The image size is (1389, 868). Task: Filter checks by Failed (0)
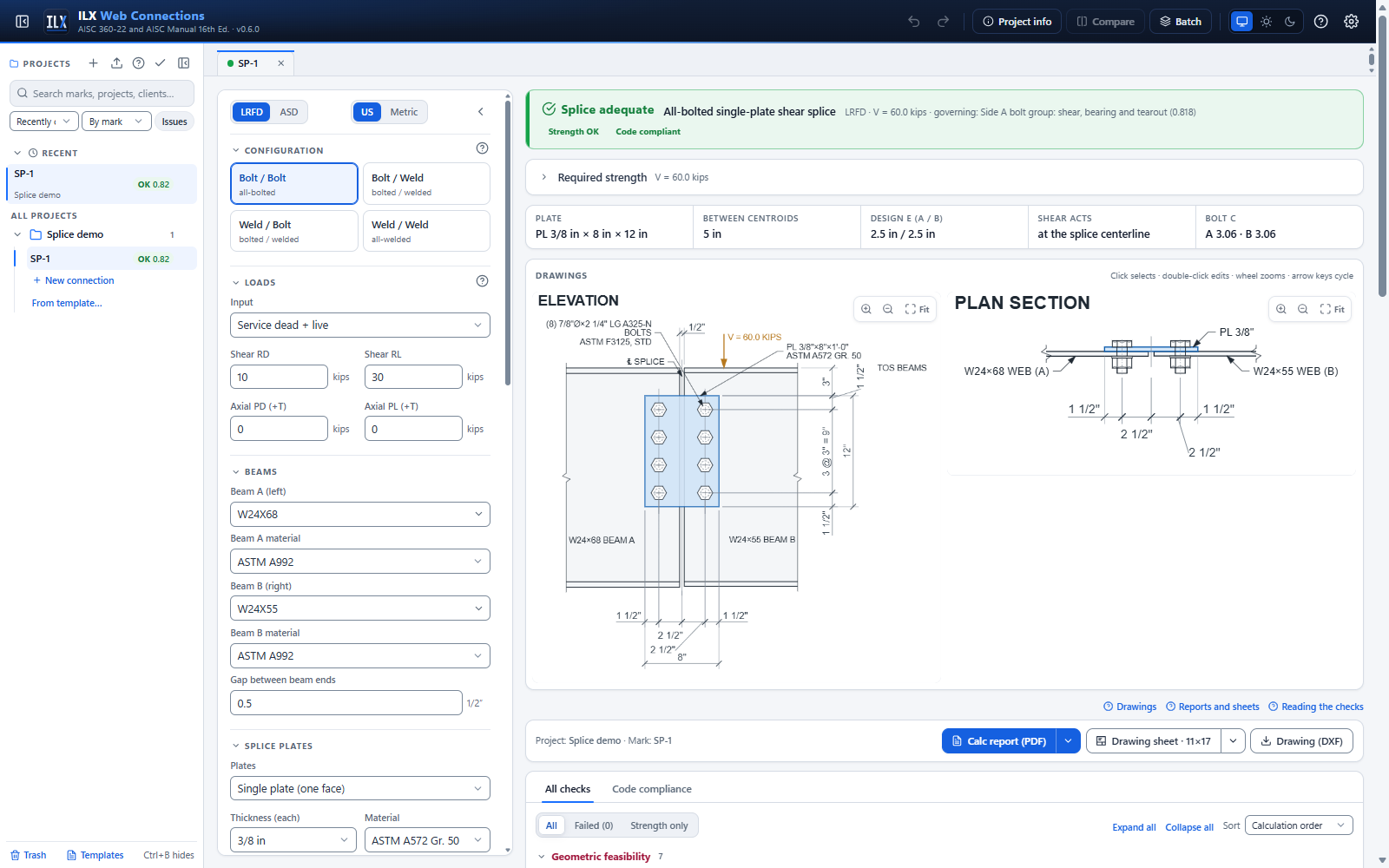[x=594, y=825]
